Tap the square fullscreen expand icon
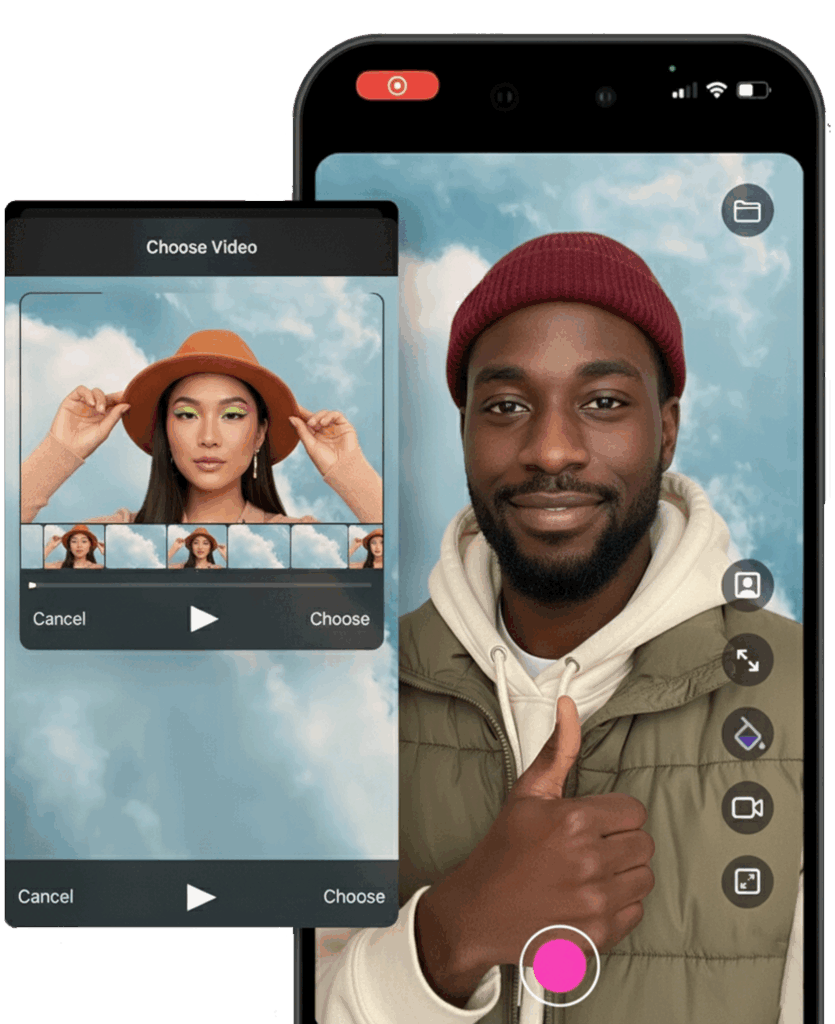This screenshot has width=835, height=1024. [x=747, y=882]
